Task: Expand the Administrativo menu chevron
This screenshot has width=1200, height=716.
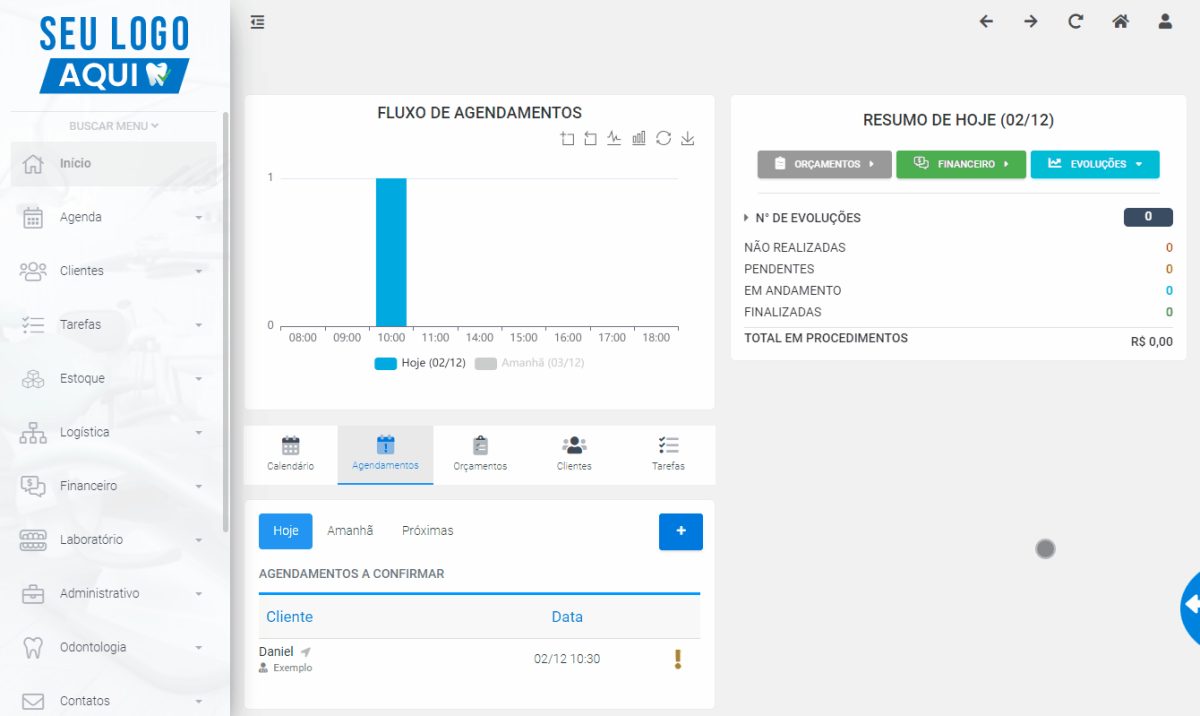Action: point(199,595)
